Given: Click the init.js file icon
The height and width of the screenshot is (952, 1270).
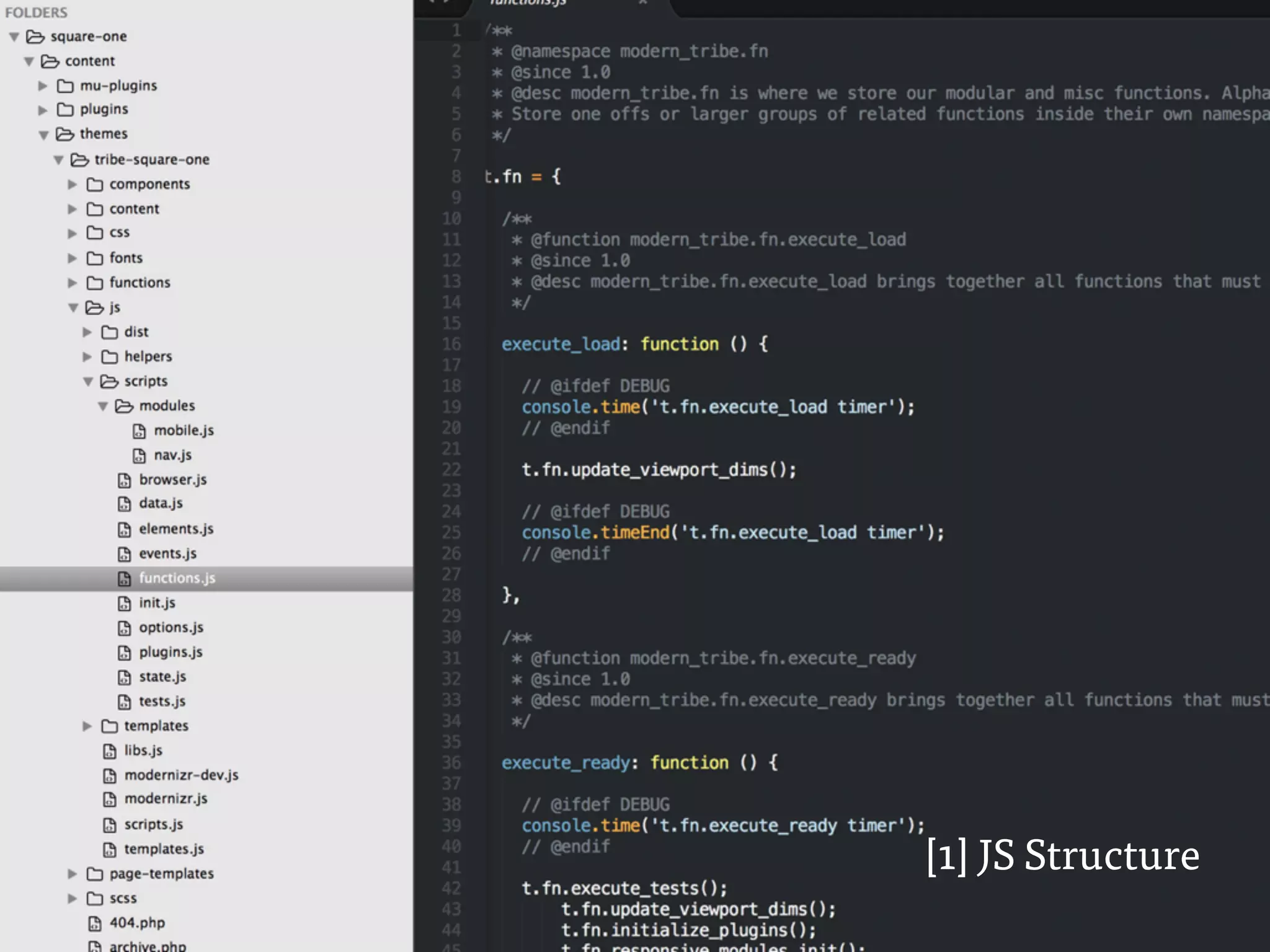Looking at the screenshot, I should pyautogui.click(x=125, y=603).
